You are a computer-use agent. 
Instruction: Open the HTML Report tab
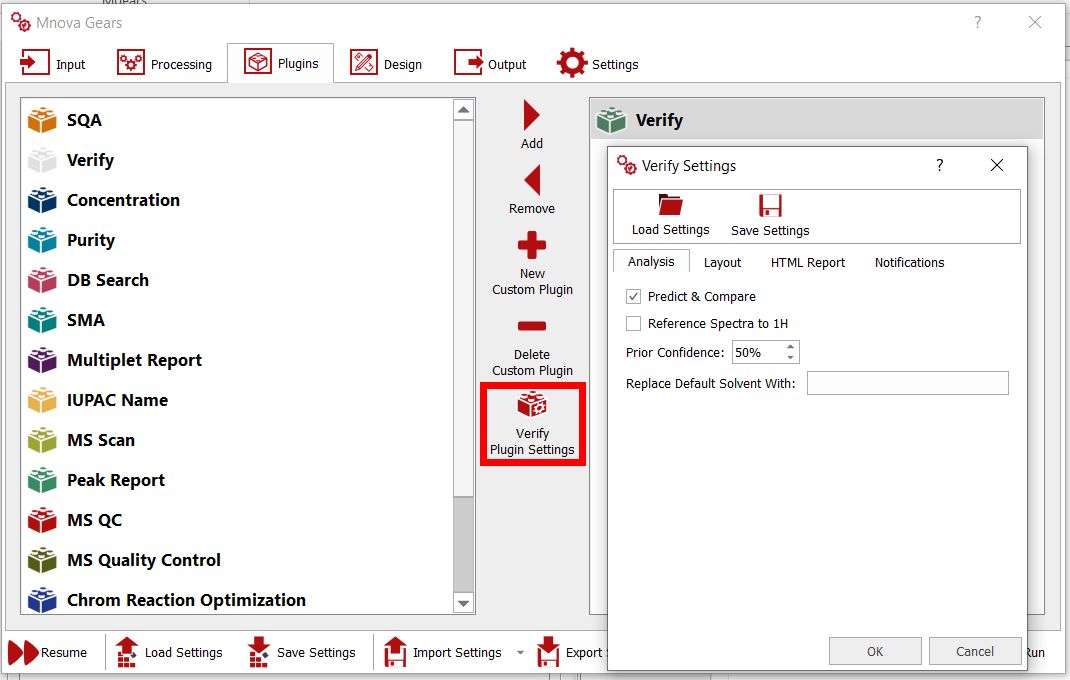click(807, 263)
